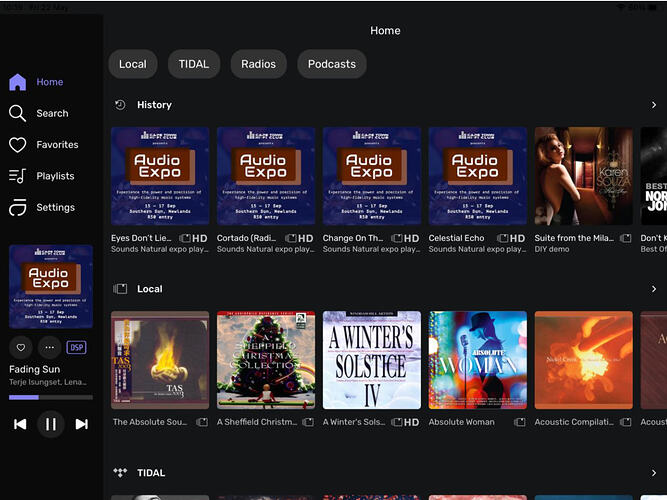Screen dimensions: 667x500
Task: Skip to previous track
Action: click(x=20, y=424)
